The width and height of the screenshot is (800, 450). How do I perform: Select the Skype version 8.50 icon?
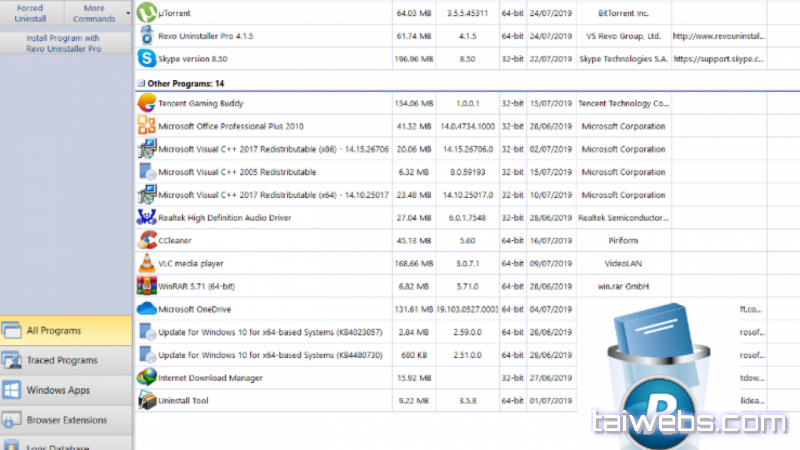click(147, 59)
